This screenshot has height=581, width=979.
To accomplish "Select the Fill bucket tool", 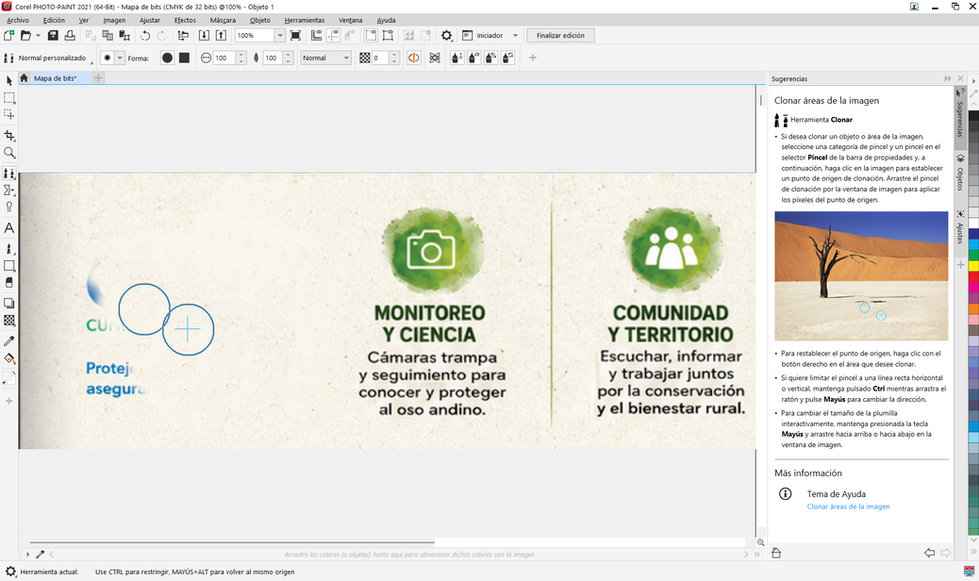I will tap(9, 358).
